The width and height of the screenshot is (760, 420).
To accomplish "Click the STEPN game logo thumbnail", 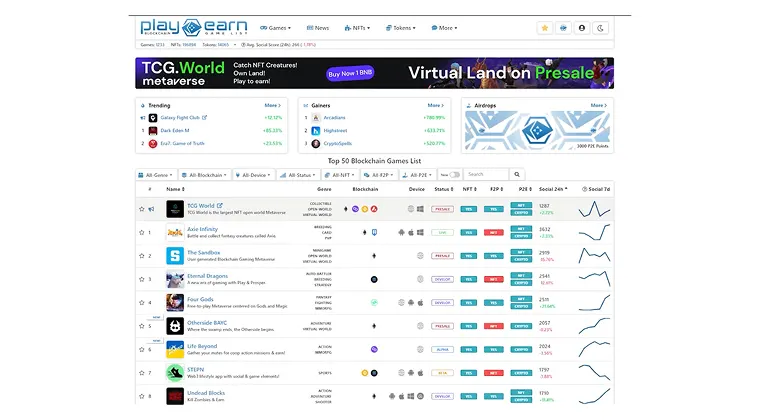I will [174, 373].
